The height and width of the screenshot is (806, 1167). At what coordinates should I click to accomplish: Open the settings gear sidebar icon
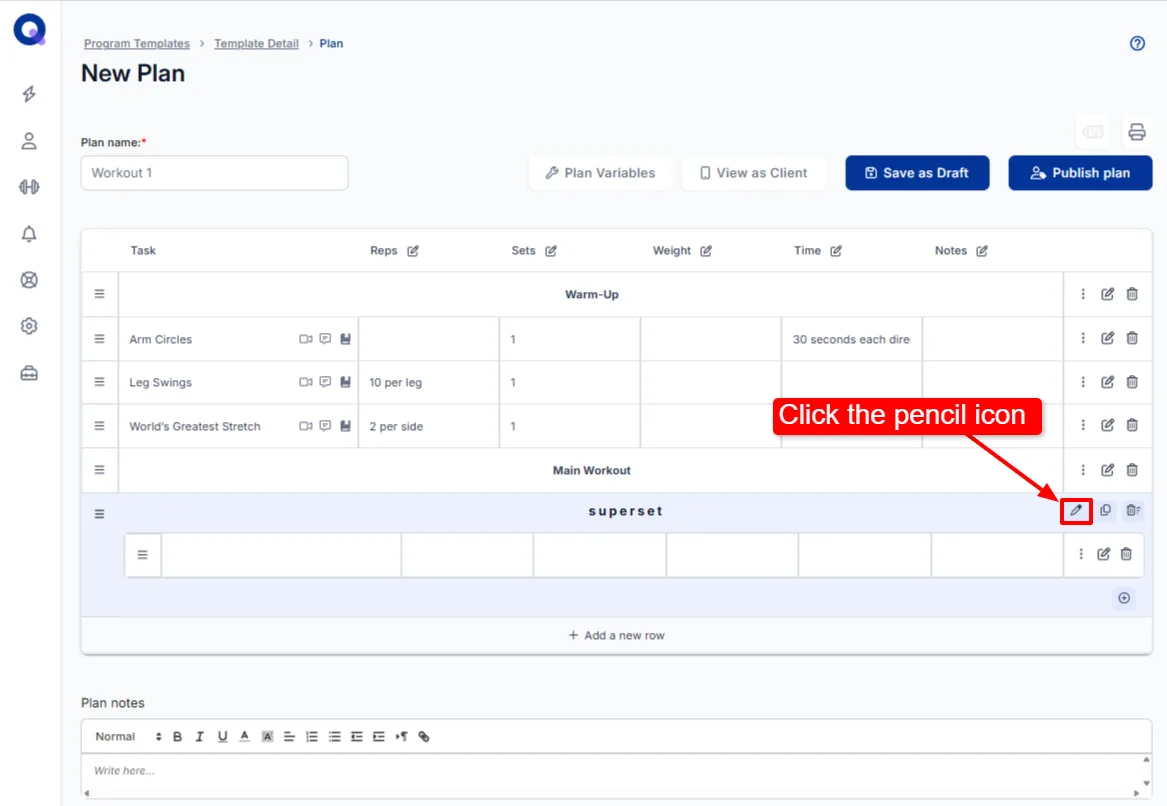pos(29,326)
